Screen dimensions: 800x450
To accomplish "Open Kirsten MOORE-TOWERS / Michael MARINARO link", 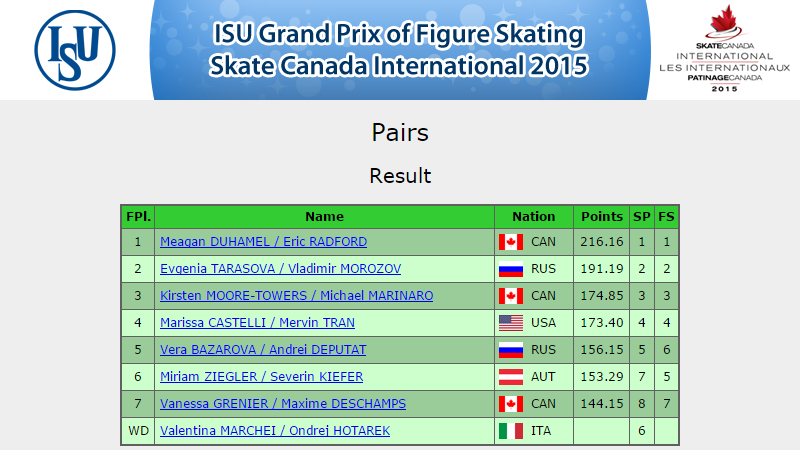I will (296, 296).
